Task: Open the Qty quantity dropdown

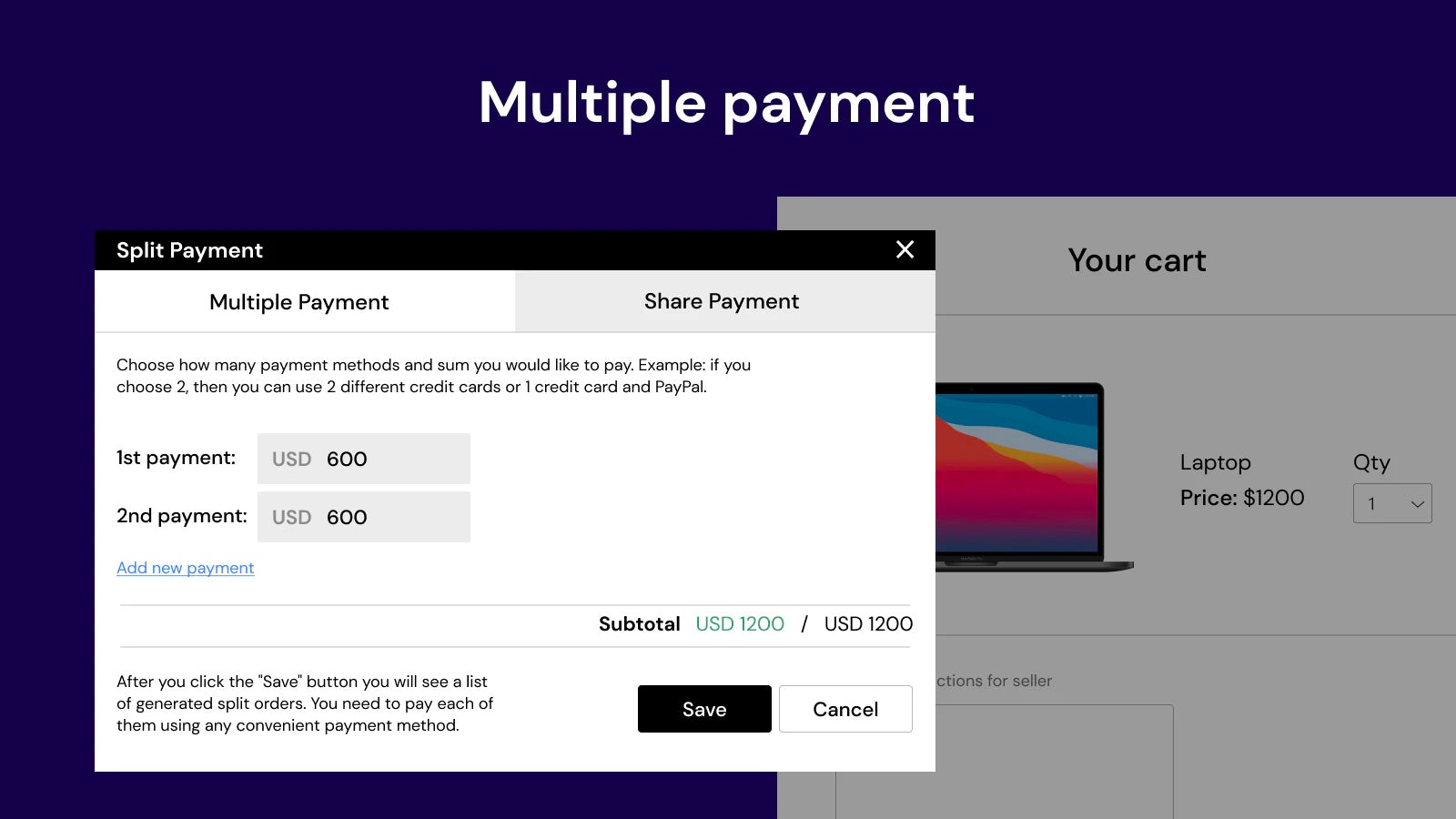Action: point(1391,502)
